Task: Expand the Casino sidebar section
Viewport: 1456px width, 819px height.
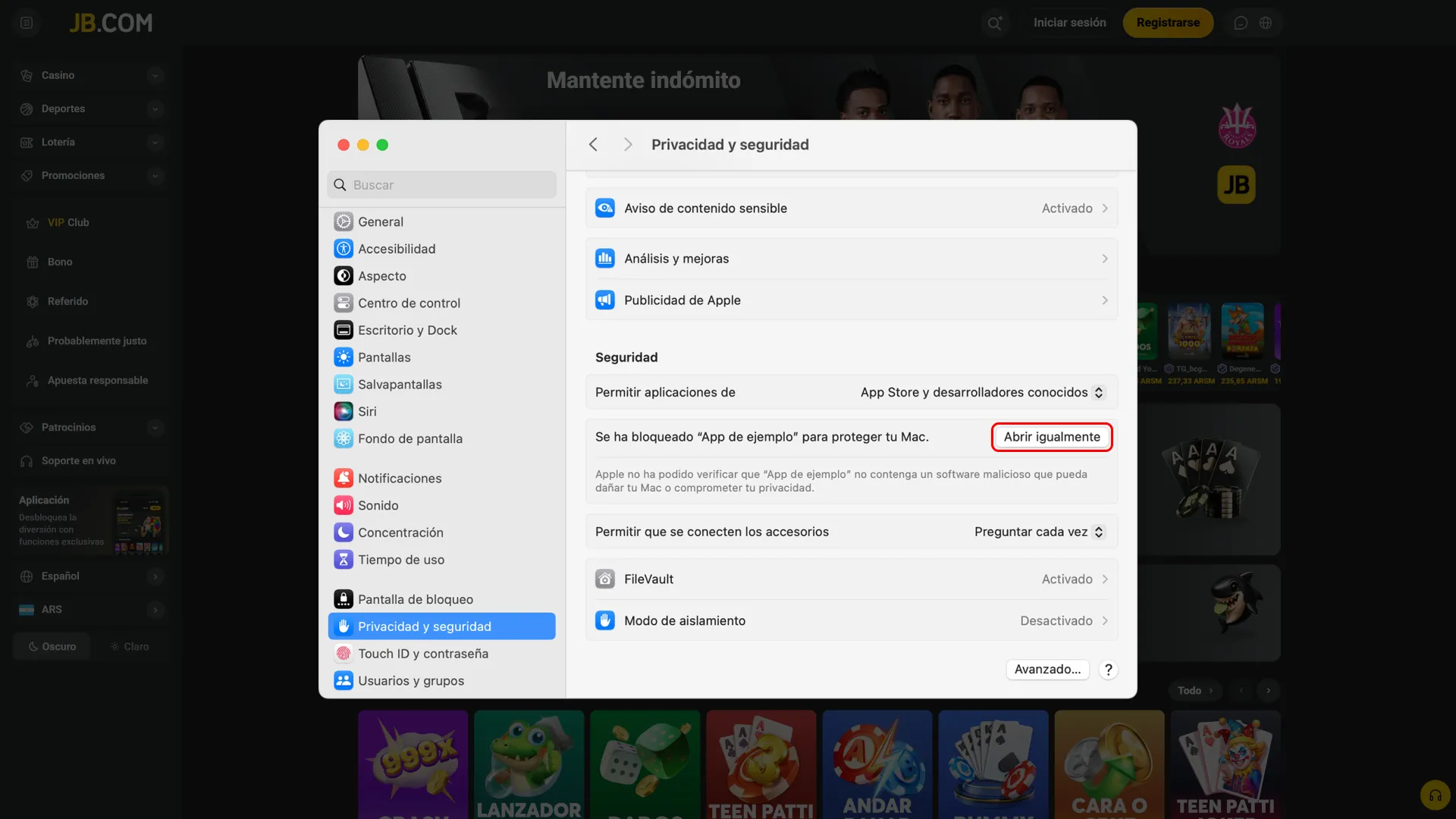Action: [x=155, y=75]
